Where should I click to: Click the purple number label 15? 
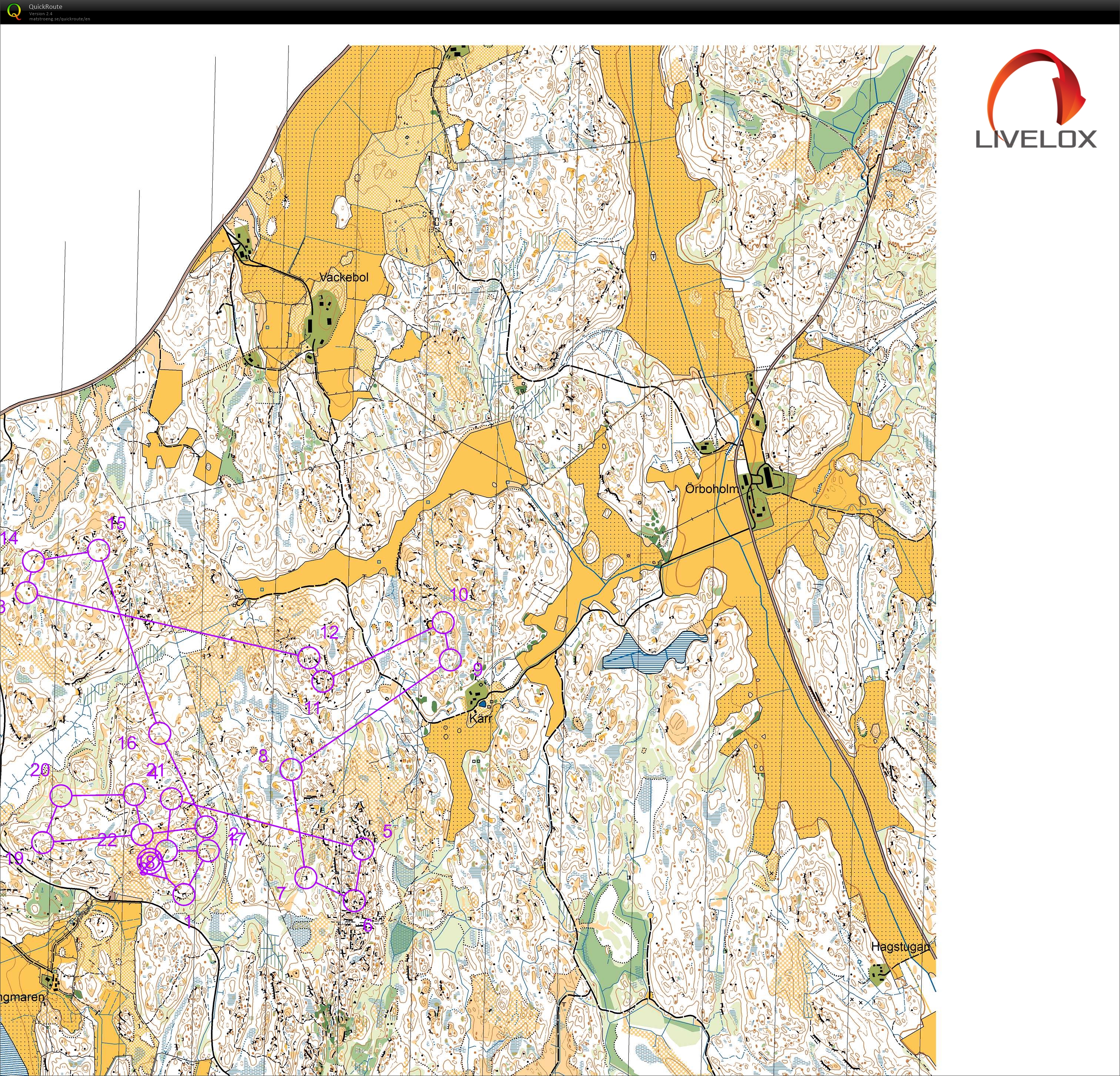(117, 524)
